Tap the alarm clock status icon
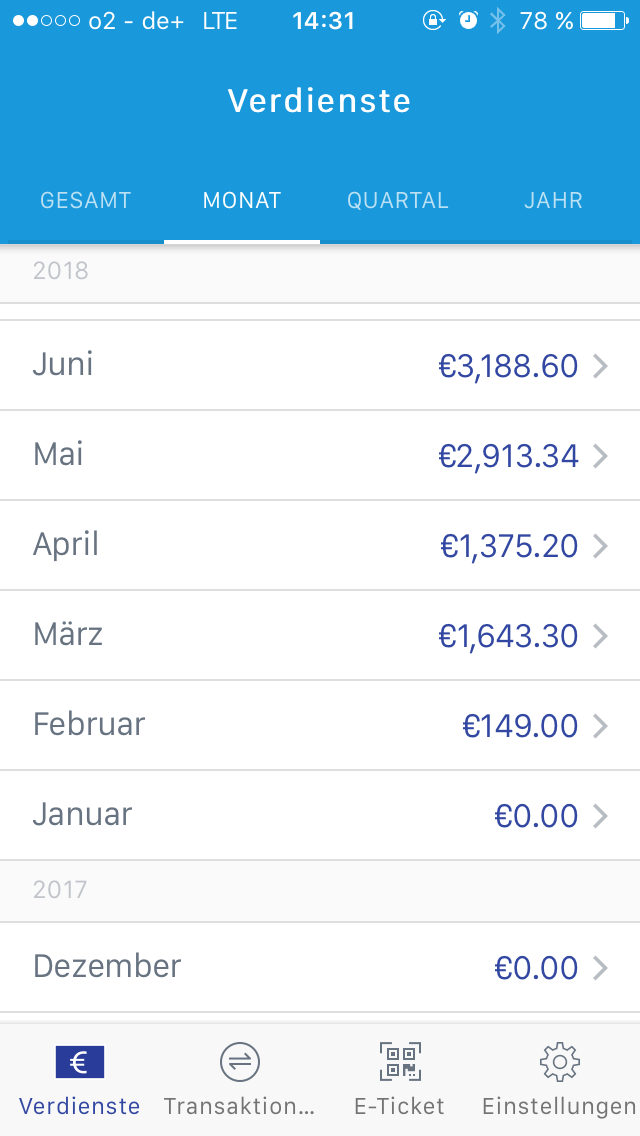The width and height of the screenshot is (640, 1136). pos(468,21)
